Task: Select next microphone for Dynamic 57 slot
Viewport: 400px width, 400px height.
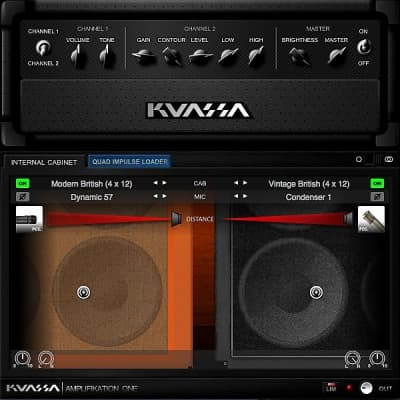Action: click(165, 196)
